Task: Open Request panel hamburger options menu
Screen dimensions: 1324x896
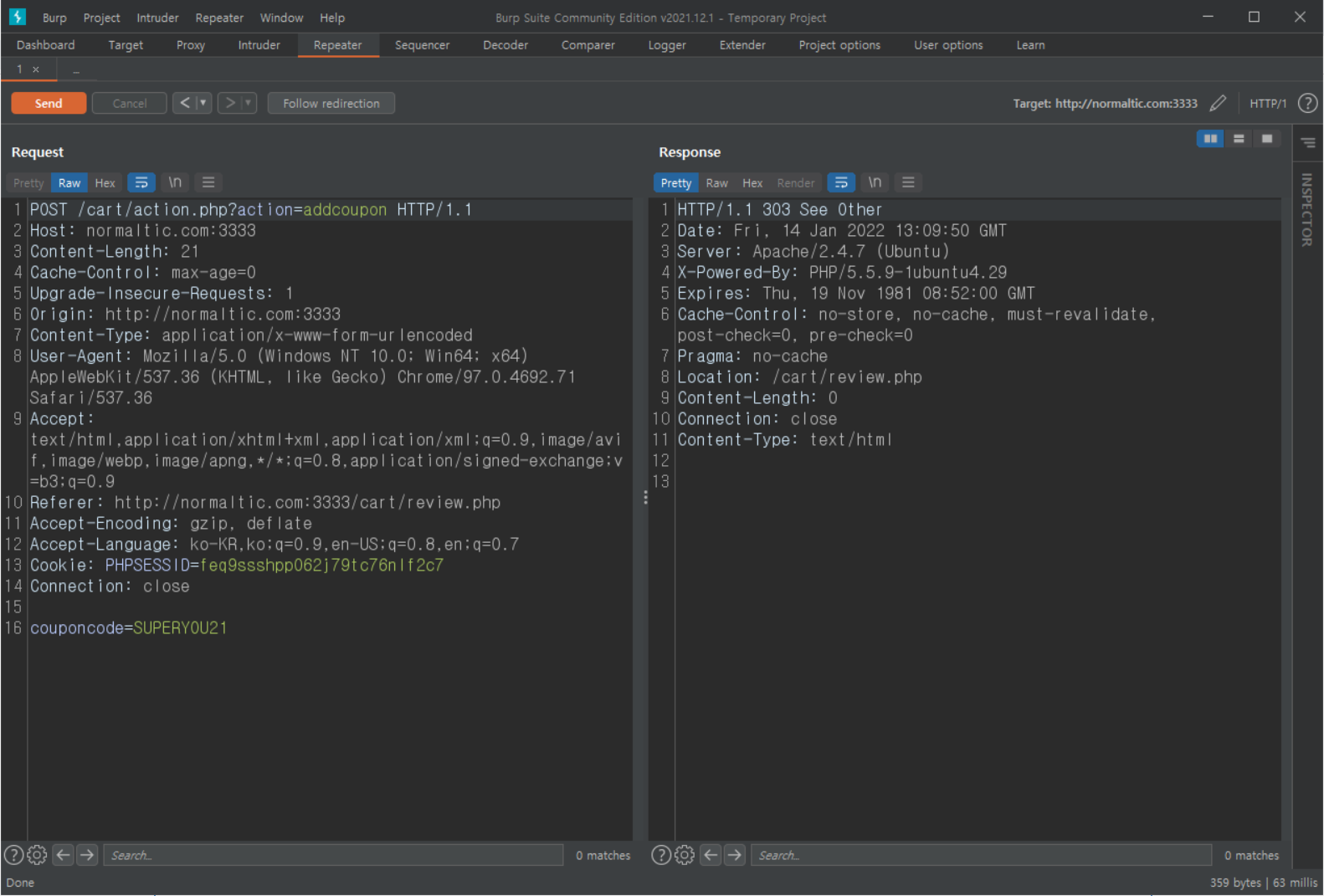Action: [208, 182]
